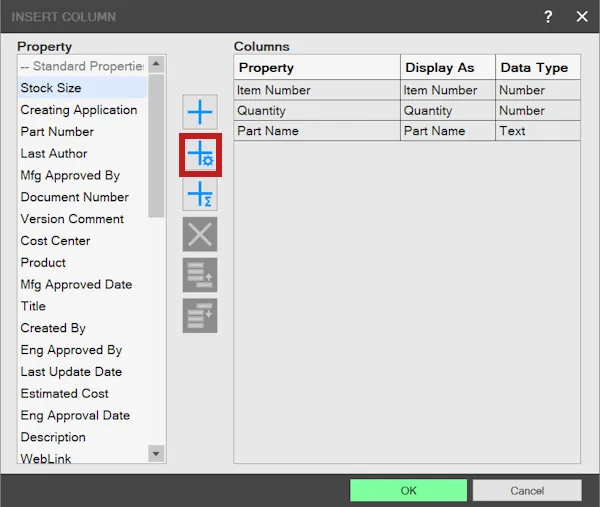This screenshot has height=507, width=600.
Task: Click the move column down icon
Action: coord(200,316)
